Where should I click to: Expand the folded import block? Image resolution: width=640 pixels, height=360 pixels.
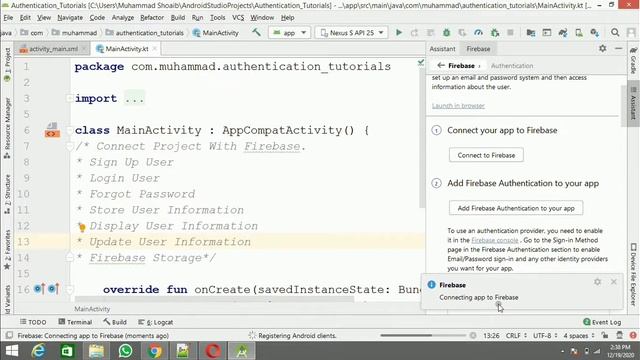pyautogui.click(x=70, y=98)
